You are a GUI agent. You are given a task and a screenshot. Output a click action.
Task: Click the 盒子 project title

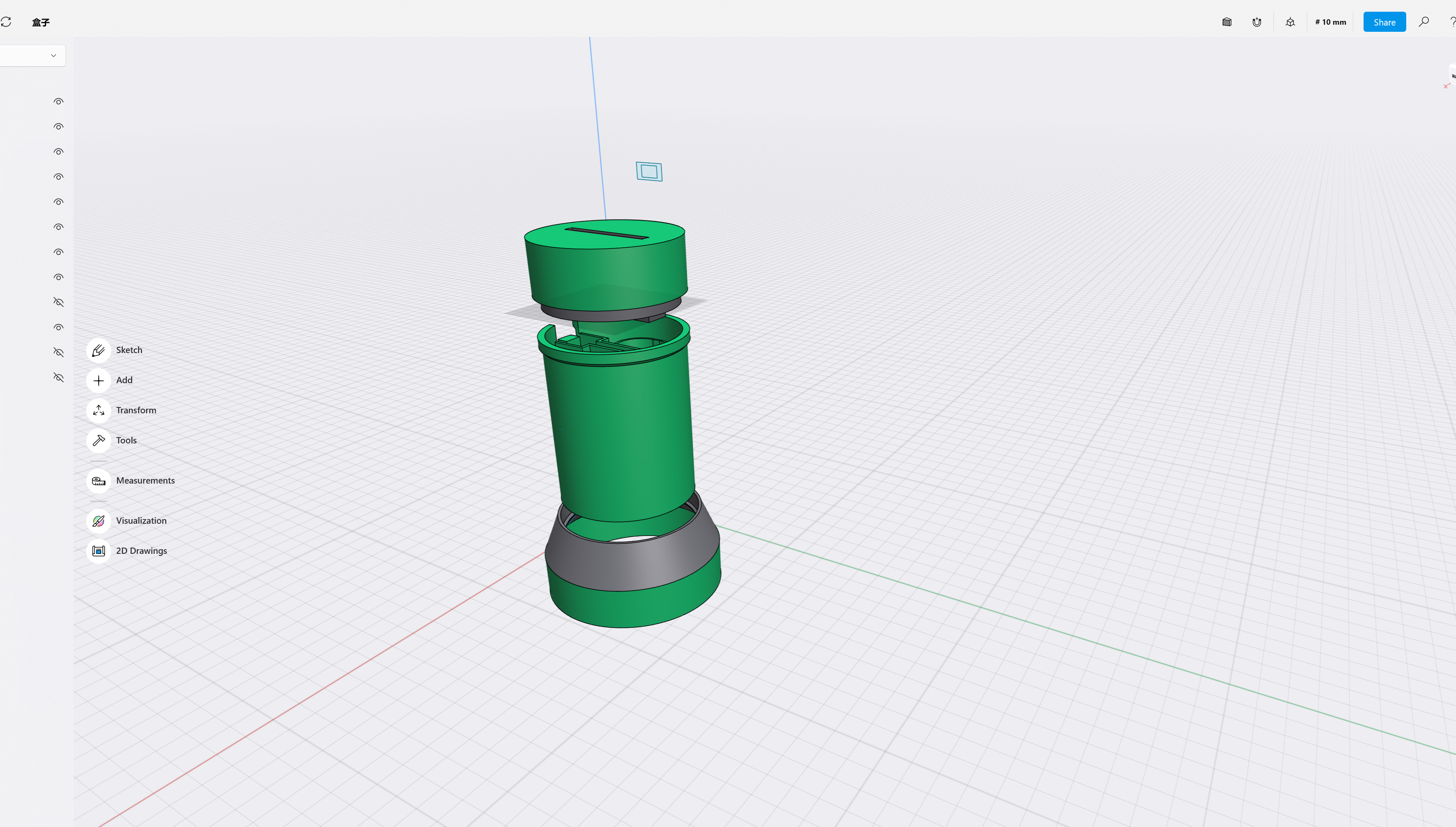(x=41, y=22)
